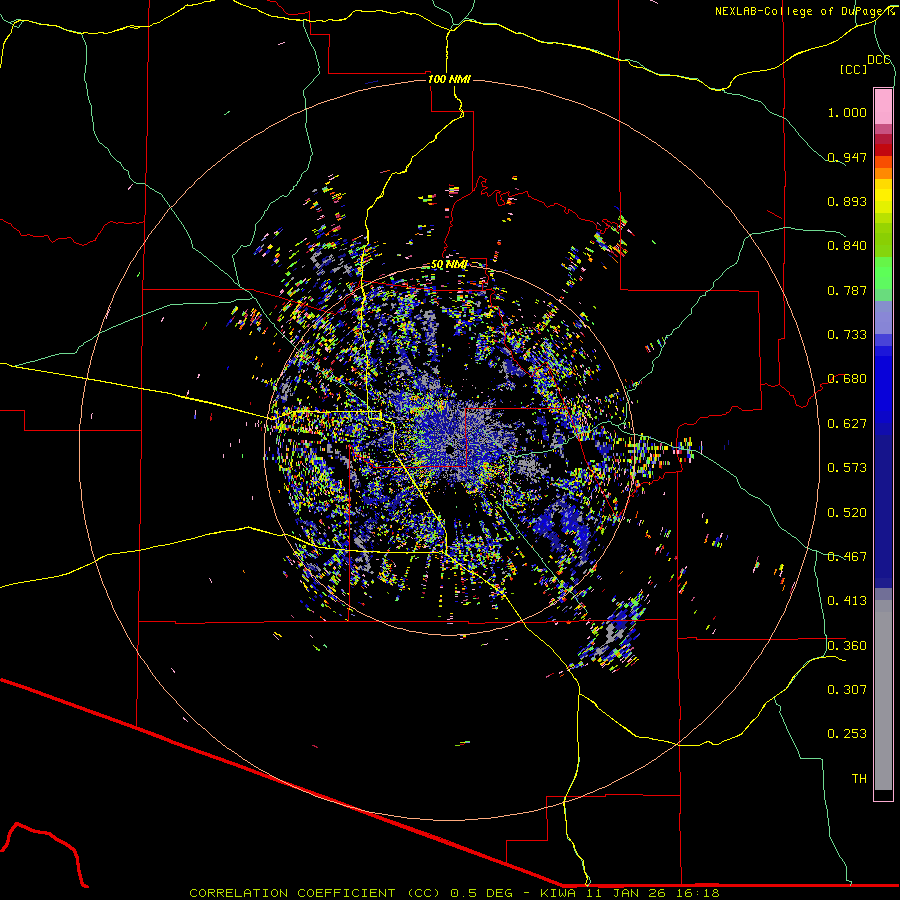Click the dark radar center cone of silence
Screen dimensions: 900x900
(x=448, y=449)
